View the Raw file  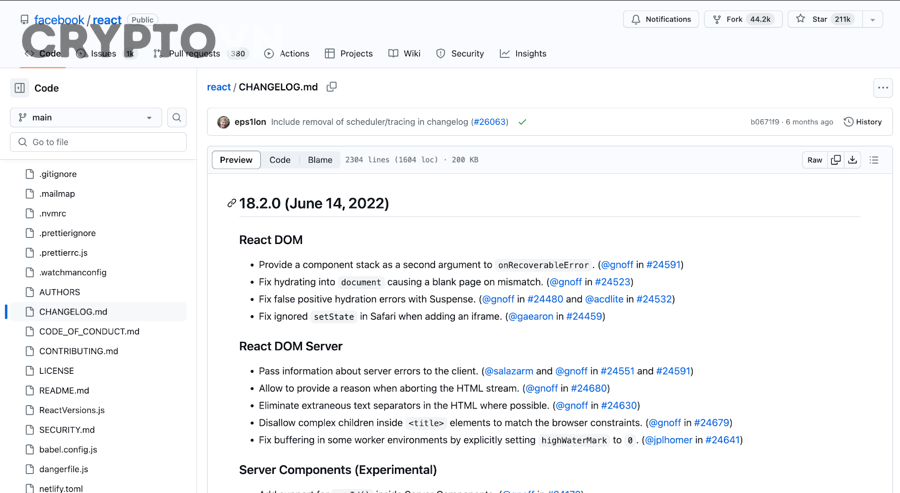pos(814,160)
